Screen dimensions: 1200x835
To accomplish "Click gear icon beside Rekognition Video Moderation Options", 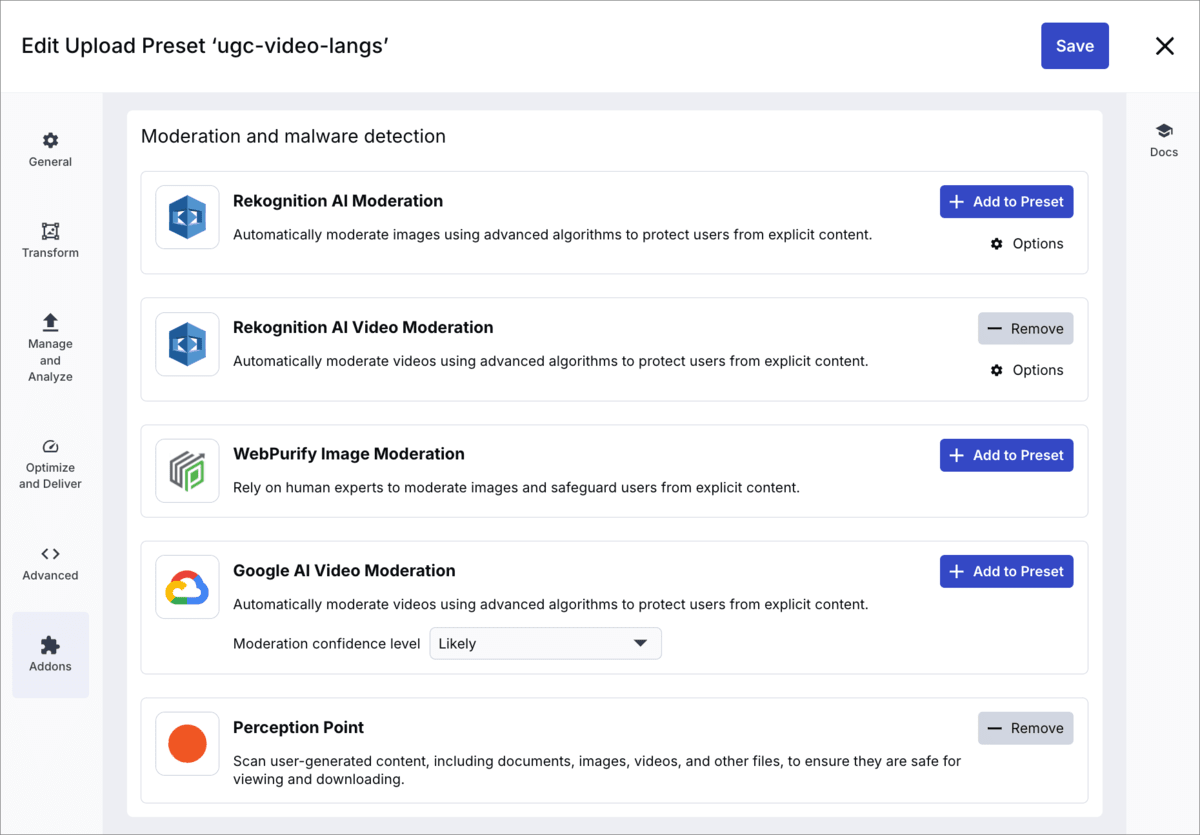I will [x=997, y=370].
